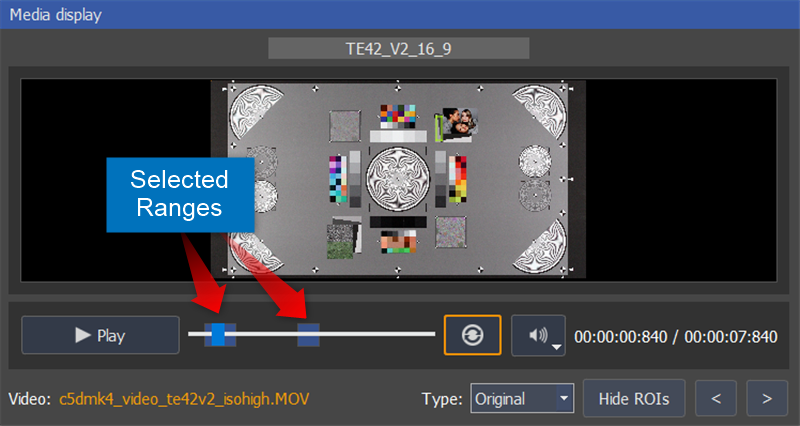Click the current time 00:00:00:840
The height and width of the screenshot is (426, 800).
(x=620, y=337)
